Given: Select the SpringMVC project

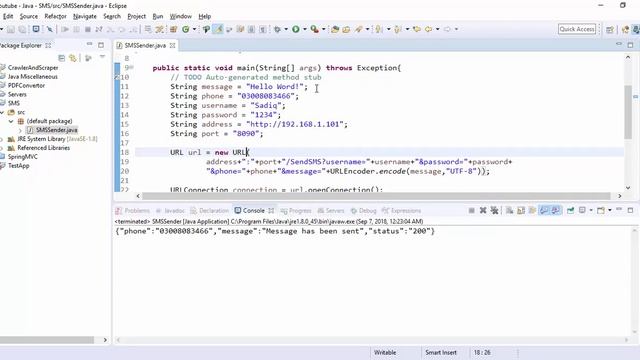Looking at the screenshot, I should tap(22, 157).
